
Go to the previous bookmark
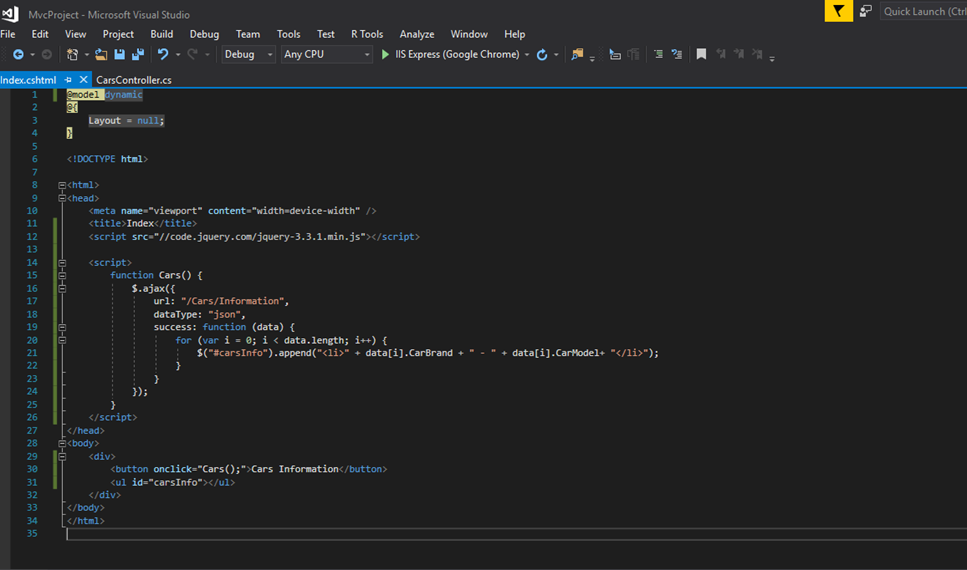click(720, 54)
